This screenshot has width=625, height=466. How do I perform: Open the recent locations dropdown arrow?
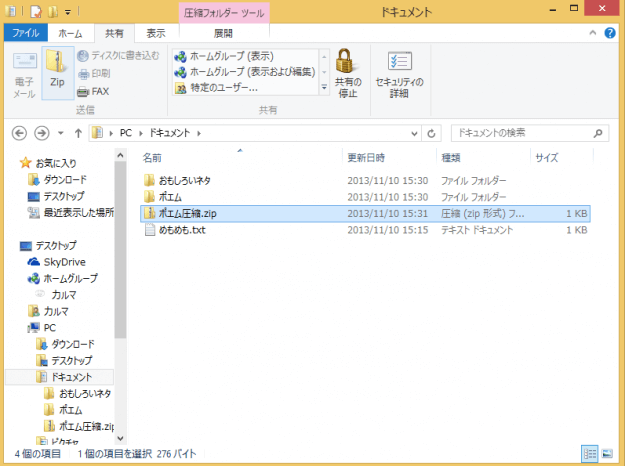[59, 132]
